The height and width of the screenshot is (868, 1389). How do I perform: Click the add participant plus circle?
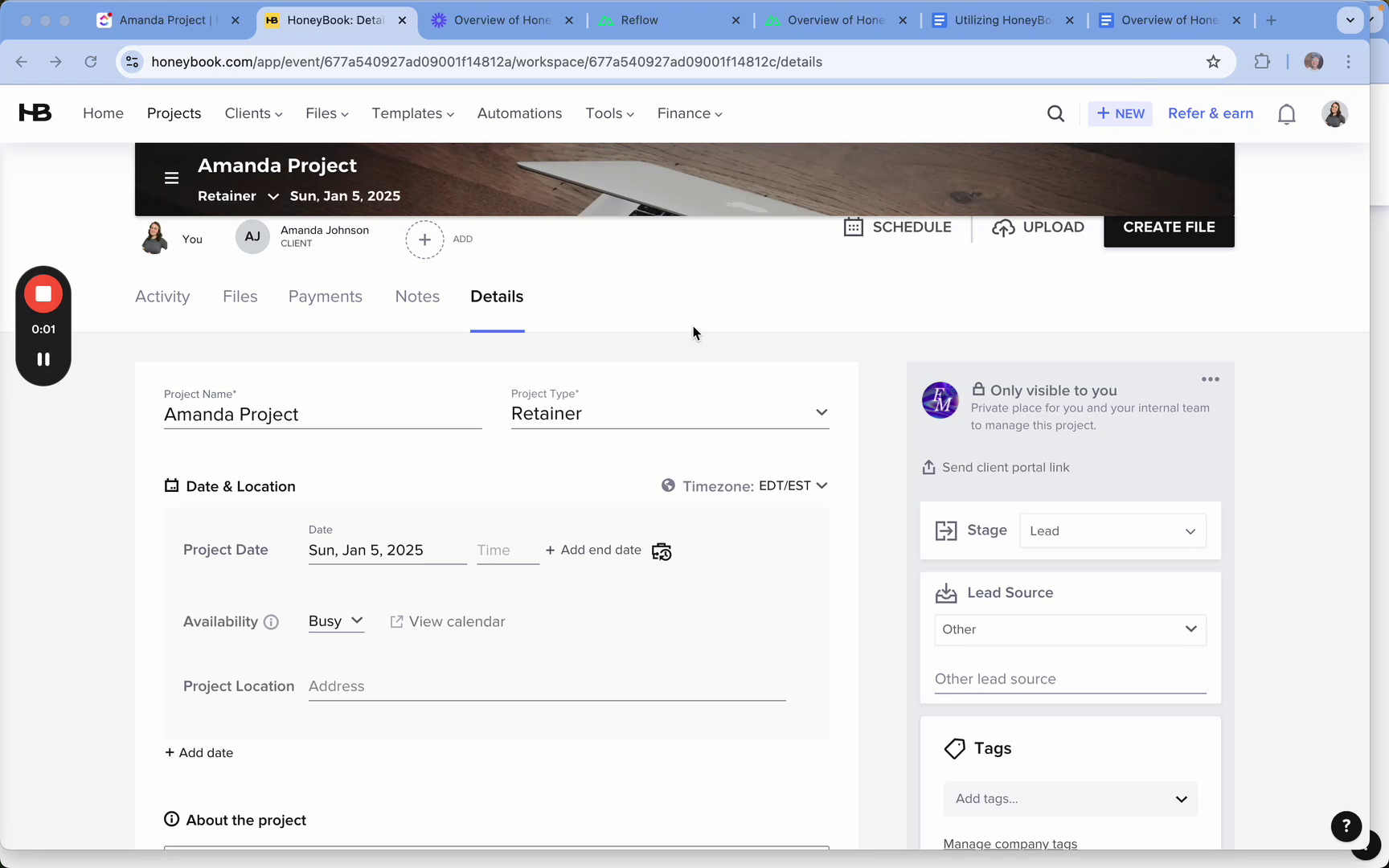424,240
